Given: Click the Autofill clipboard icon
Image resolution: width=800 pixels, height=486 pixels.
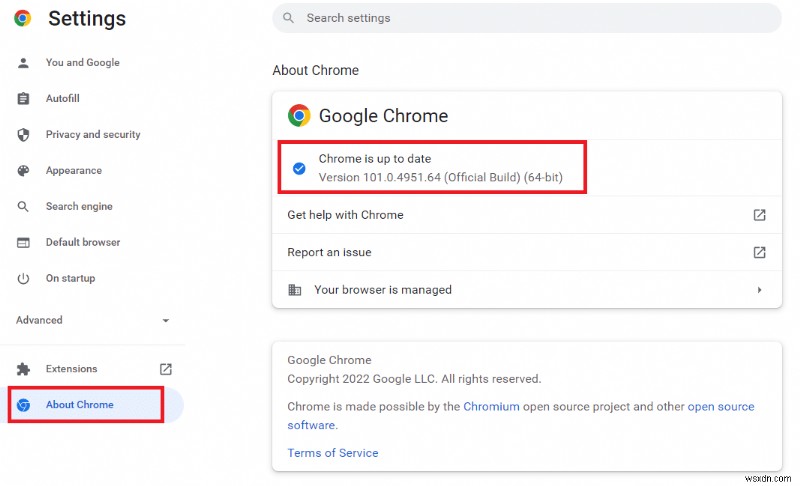Looking at the screenshot, I should [23, 98].
